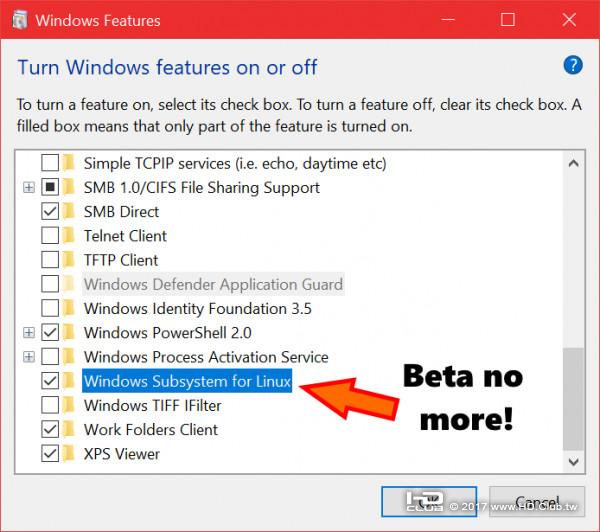The image size is (600, 532).
Task: Click the scrollbar down arrow
Action: point(573,462)
